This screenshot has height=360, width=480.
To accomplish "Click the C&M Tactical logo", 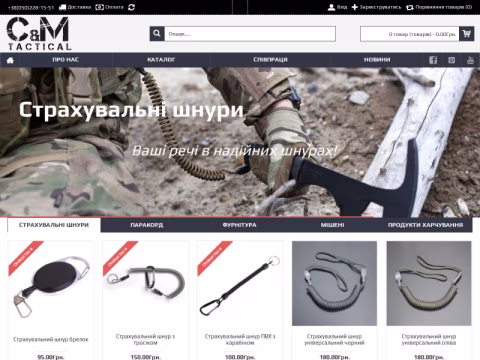I will point(38,34).
